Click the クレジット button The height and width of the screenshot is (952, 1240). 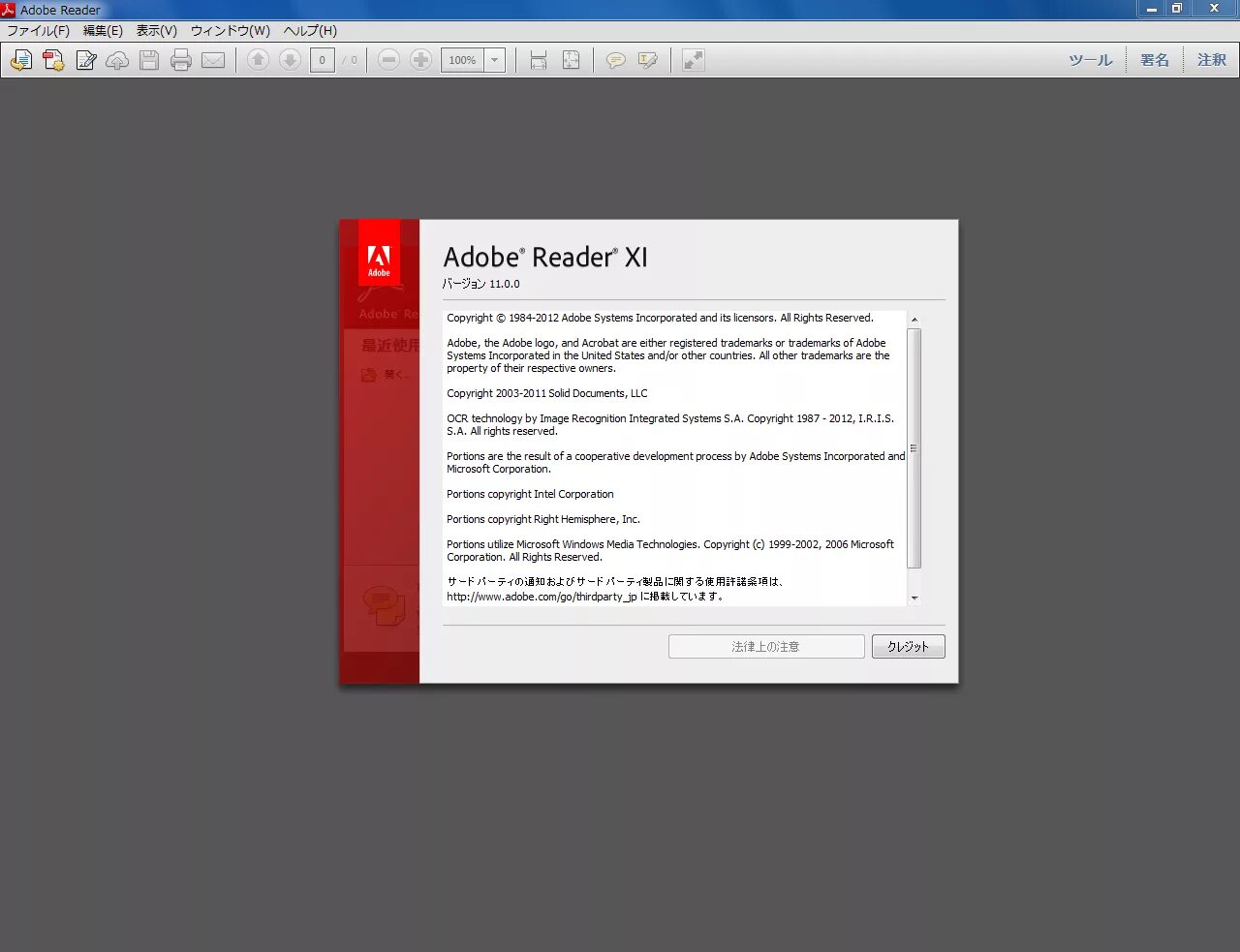point(908,647)
